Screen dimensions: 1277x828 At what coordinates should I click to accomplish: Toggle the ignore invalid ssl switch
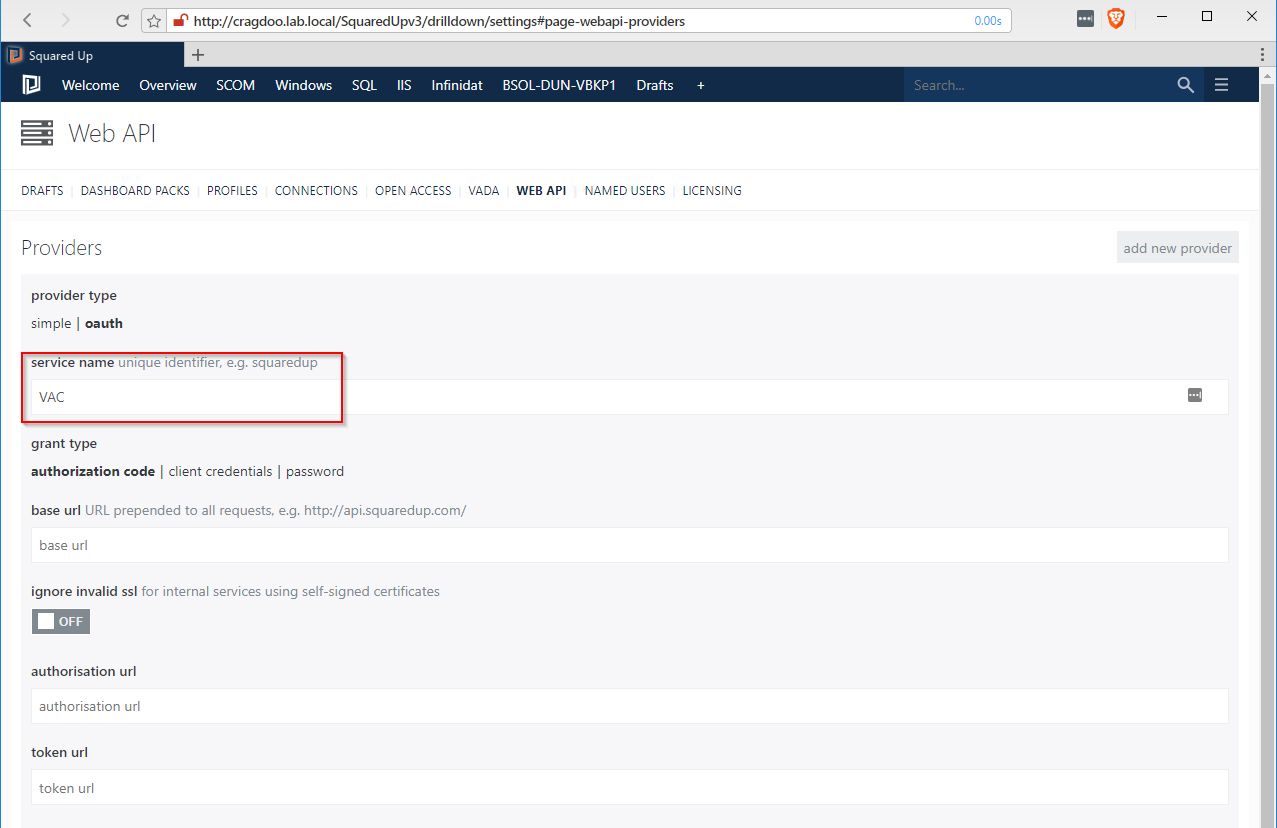[61, 621]
